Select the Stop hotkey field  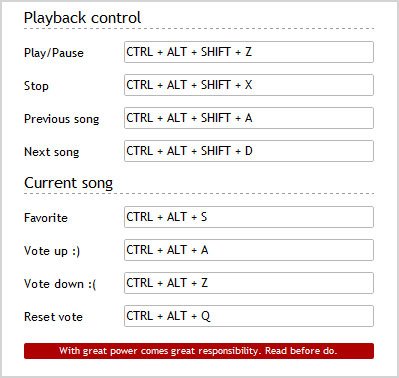coord(249,85)
